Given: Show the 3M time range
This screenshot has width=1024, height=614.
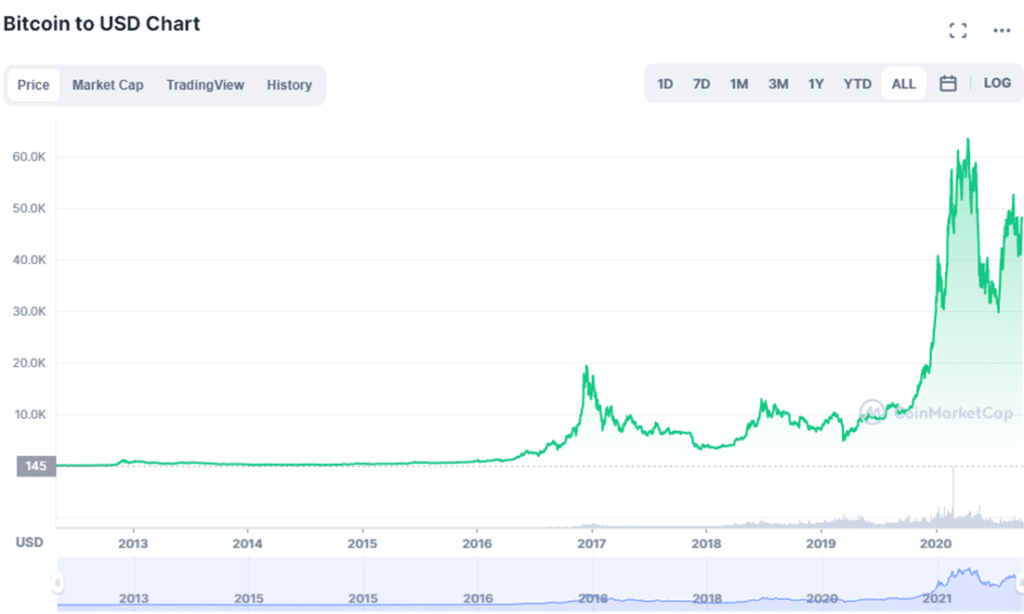Looking at the screenshot, I should 778,84.
